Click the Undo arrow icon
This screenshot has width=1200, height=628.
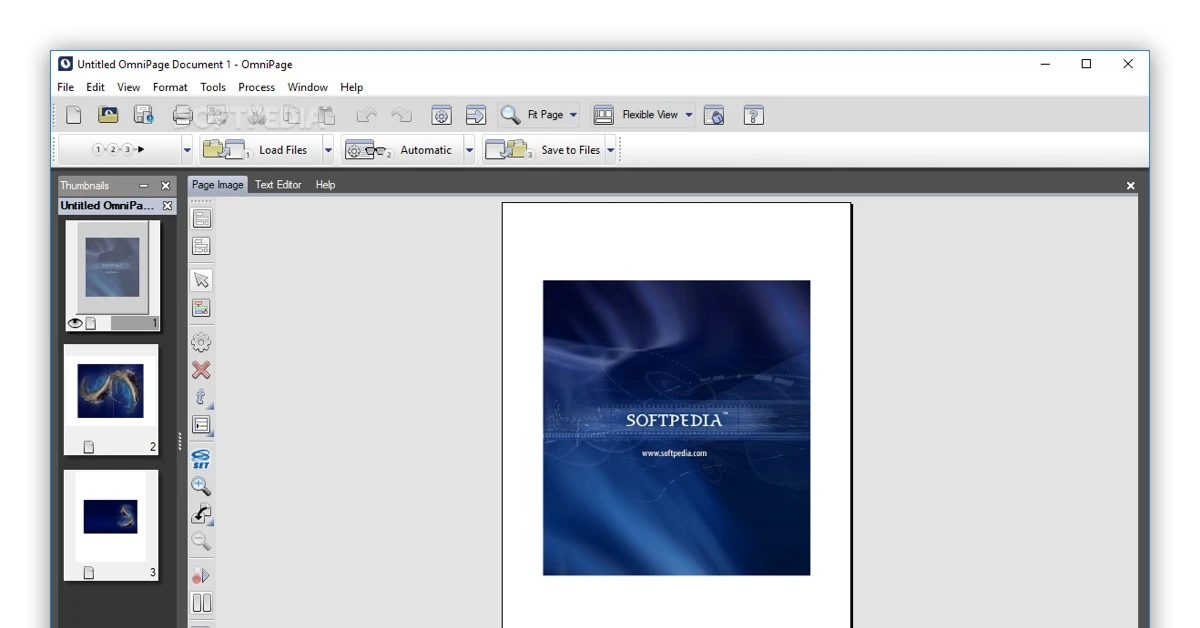coord(367,115)
